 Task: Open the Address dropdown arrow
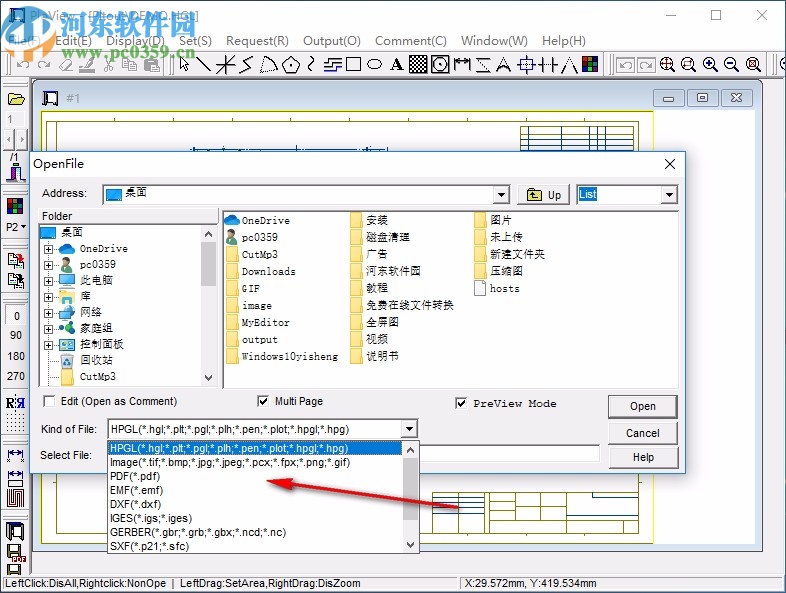point(501,194)
